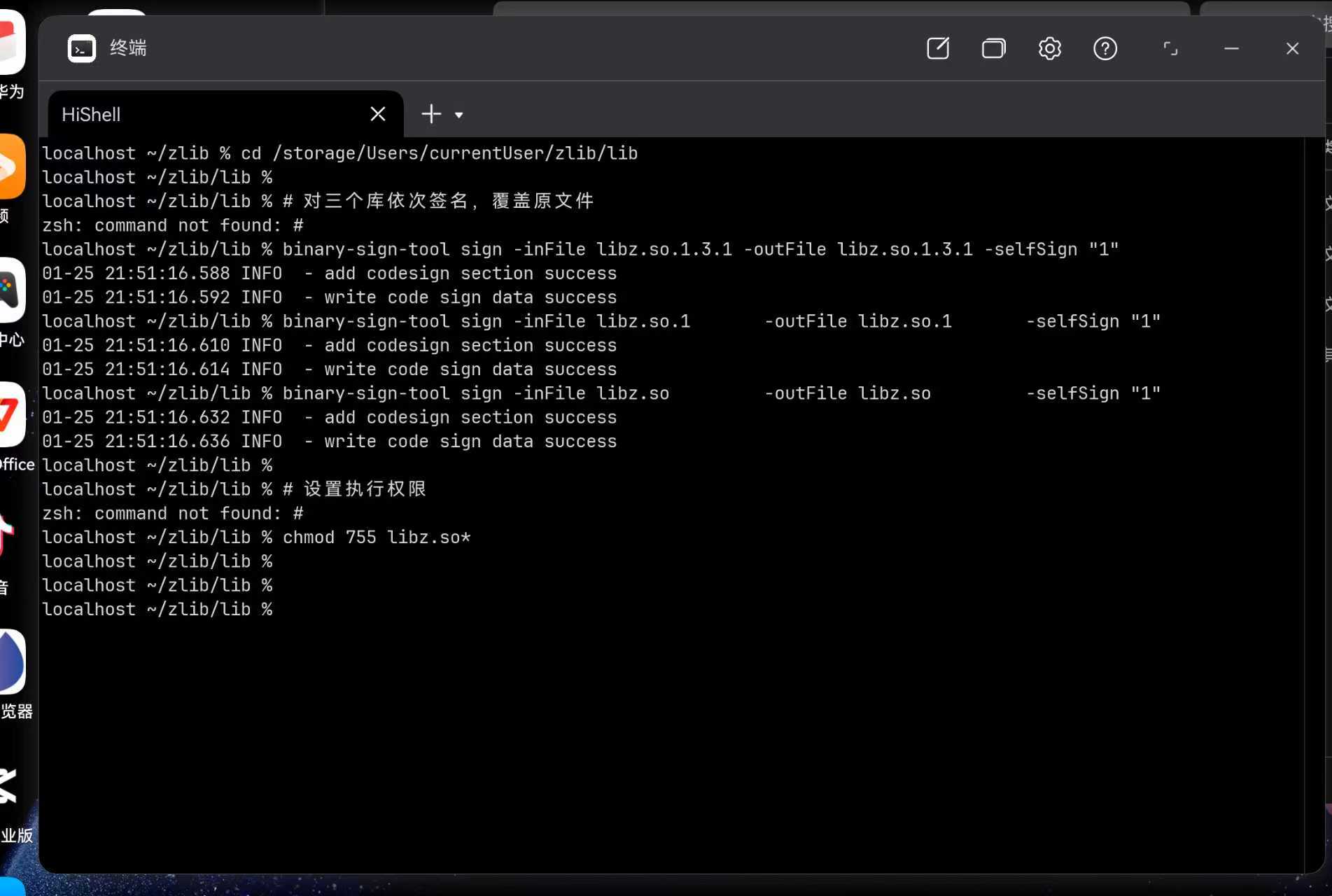Open terminal settings gear

click(1049, 48)
